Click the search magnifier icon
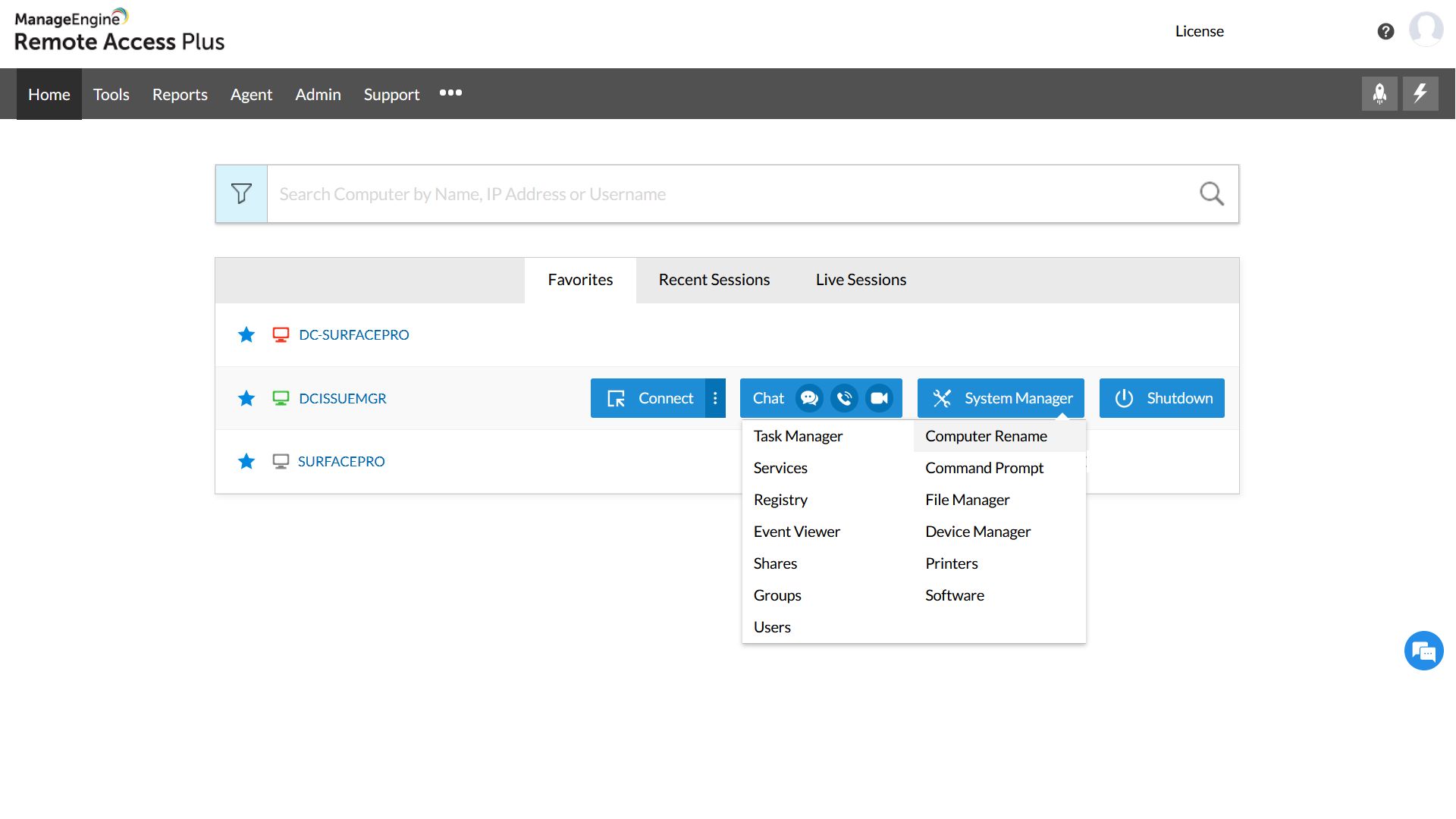Image resolution: width=1456 pixels, height=819 pixels. click(1212, 193)
